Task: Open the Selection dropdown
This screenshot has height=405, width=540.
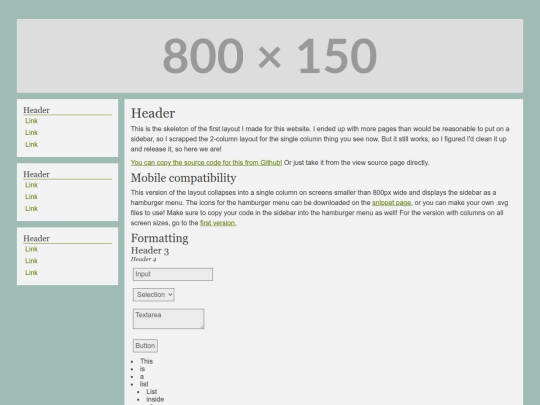Action: pyautogui.click(x=154, y=295)
